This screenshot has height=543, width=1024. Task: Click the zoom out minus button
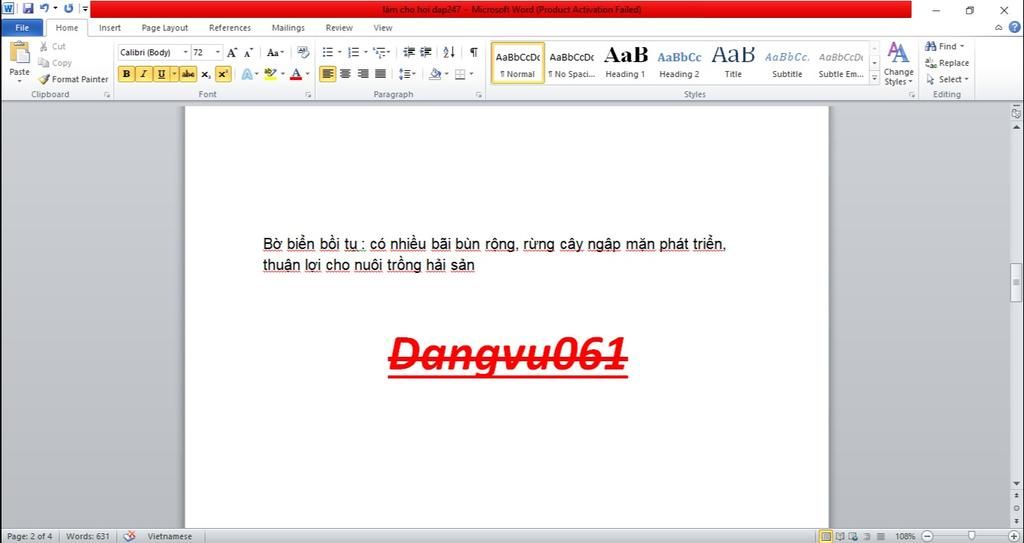(x=926, y=536)
